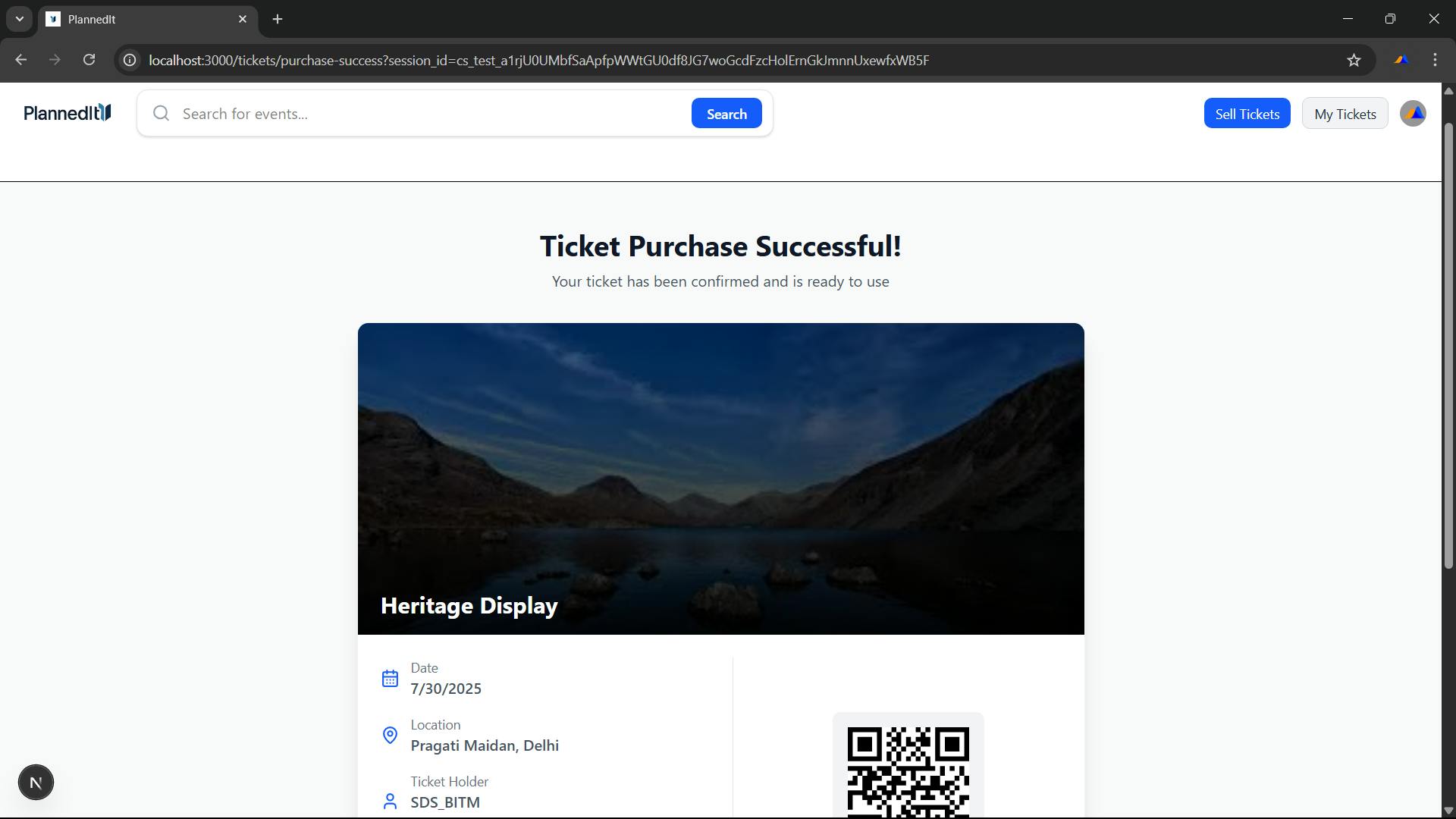Screen dimensions: 1456x819
Task: Click the page vertical scrollbar thumb
Action: pyautogui.click(x=1448, y=345)
